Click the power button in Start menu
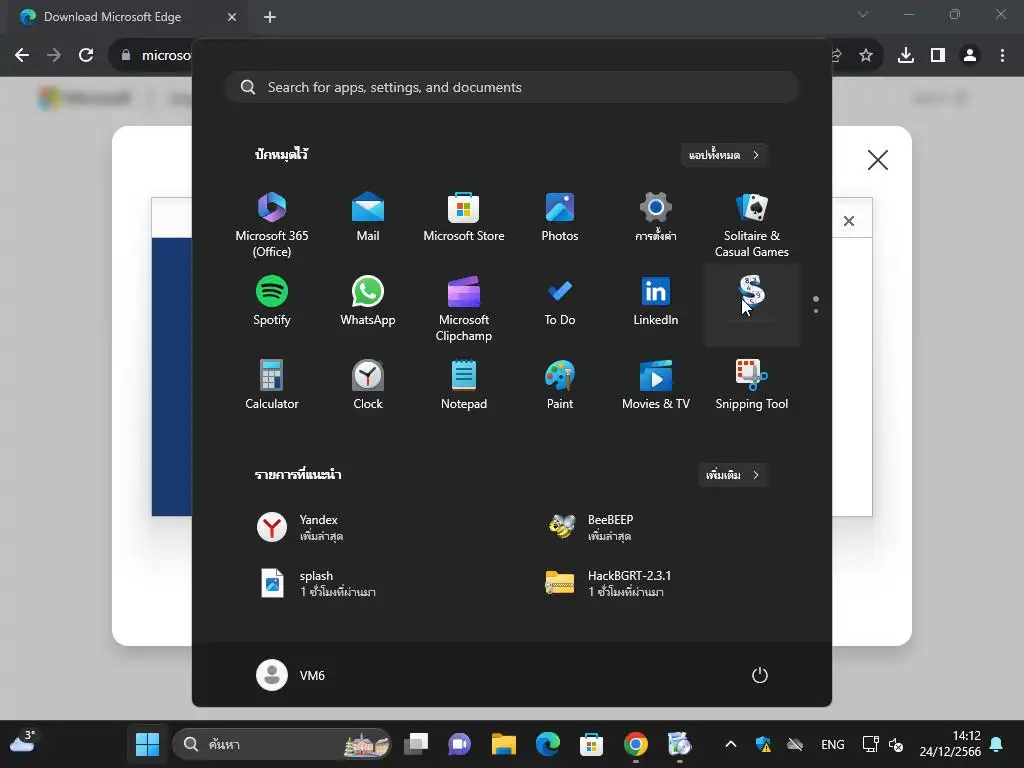This screenshot has width=1024, height=768. pyautogui.click(x=760, y=675)
